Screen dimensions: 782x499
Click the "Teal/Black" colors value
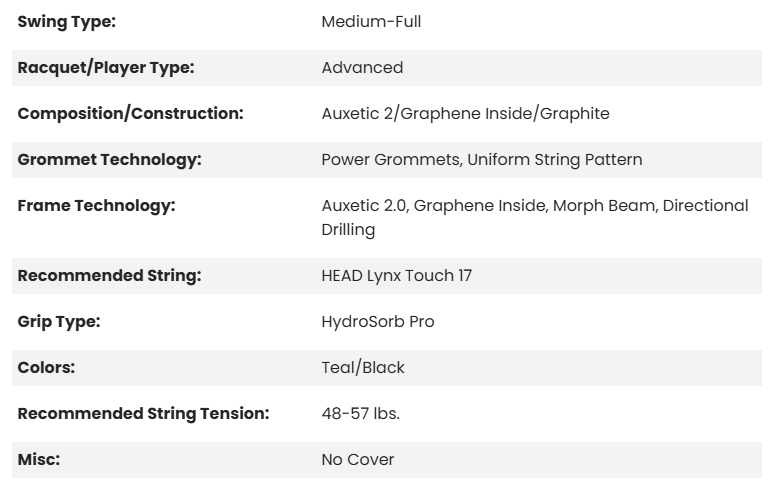point(363,368)
